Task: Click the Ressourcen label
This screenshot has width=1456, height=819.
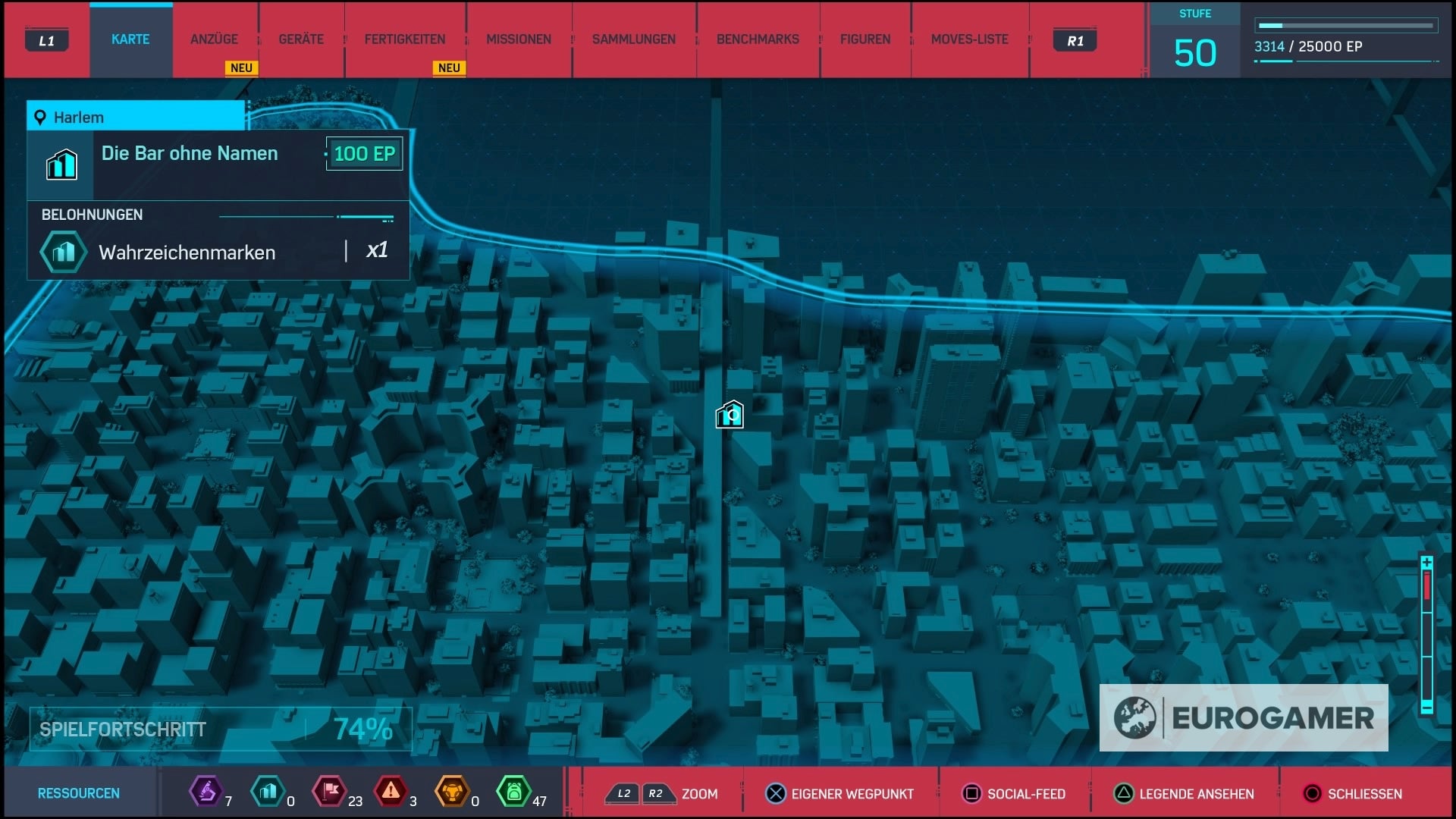Action: coord(79,793)
